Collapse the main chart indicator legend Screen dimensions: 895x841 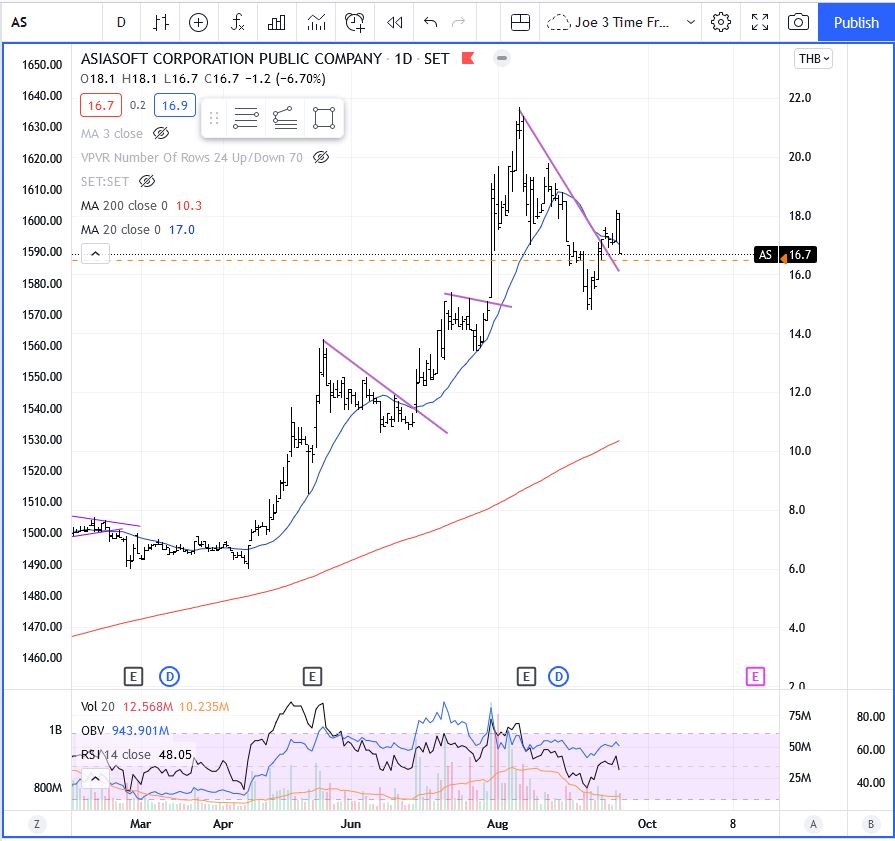tap(95, 253)
